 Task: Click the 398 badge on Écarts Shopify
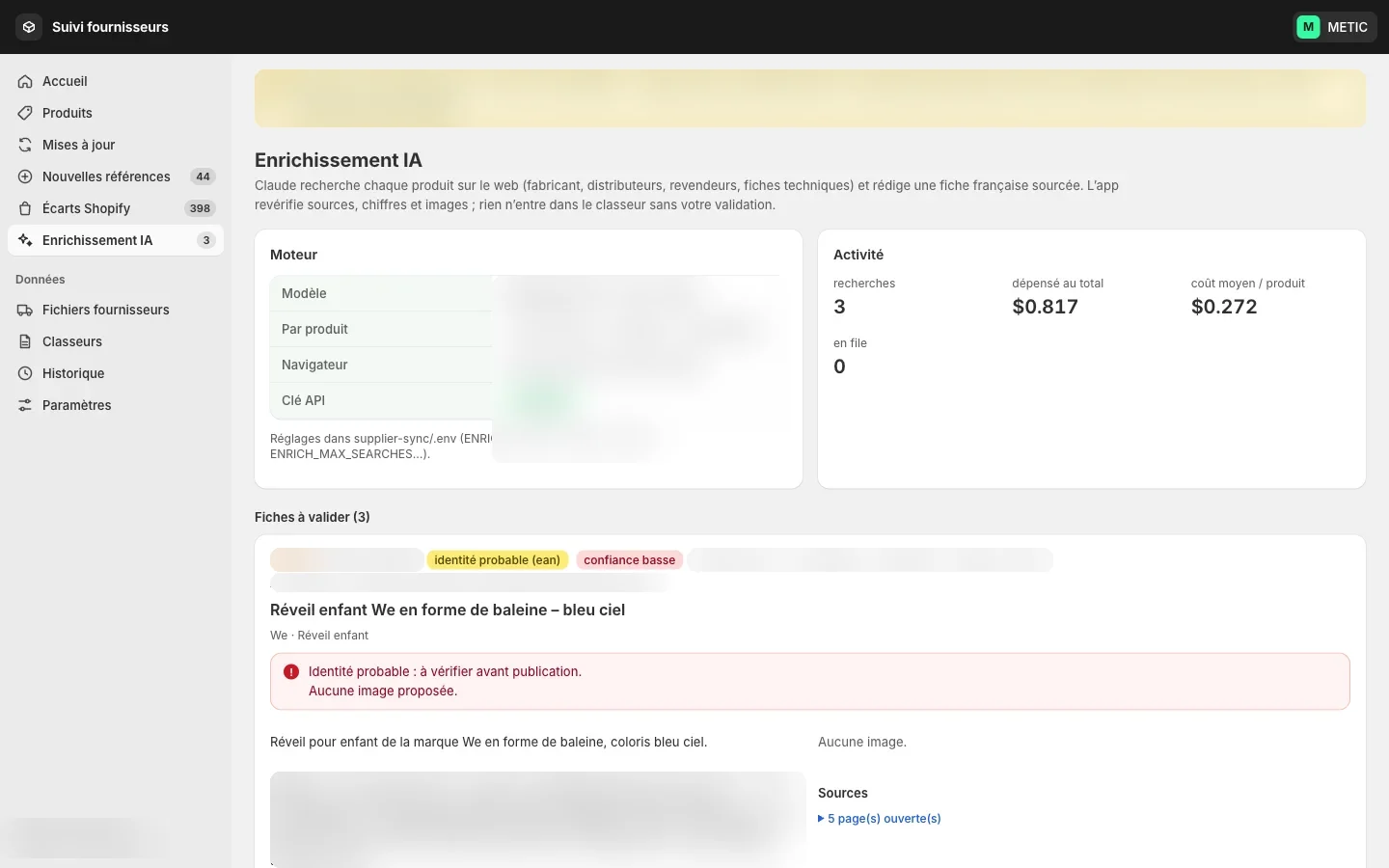(200, 208)
